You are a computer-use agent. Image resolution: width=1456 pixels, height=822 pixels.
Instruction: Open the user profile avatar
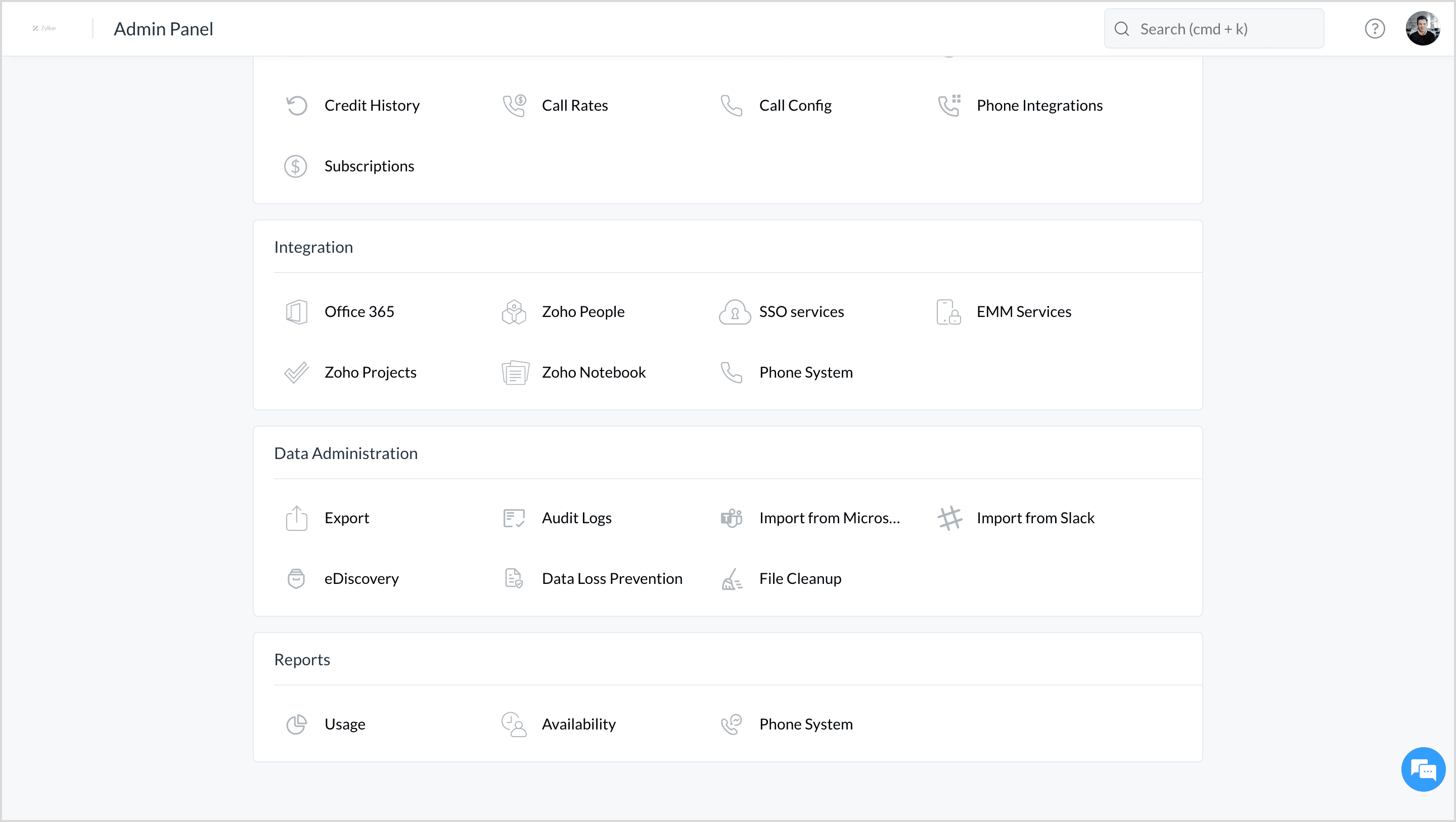click(1423, 29)
